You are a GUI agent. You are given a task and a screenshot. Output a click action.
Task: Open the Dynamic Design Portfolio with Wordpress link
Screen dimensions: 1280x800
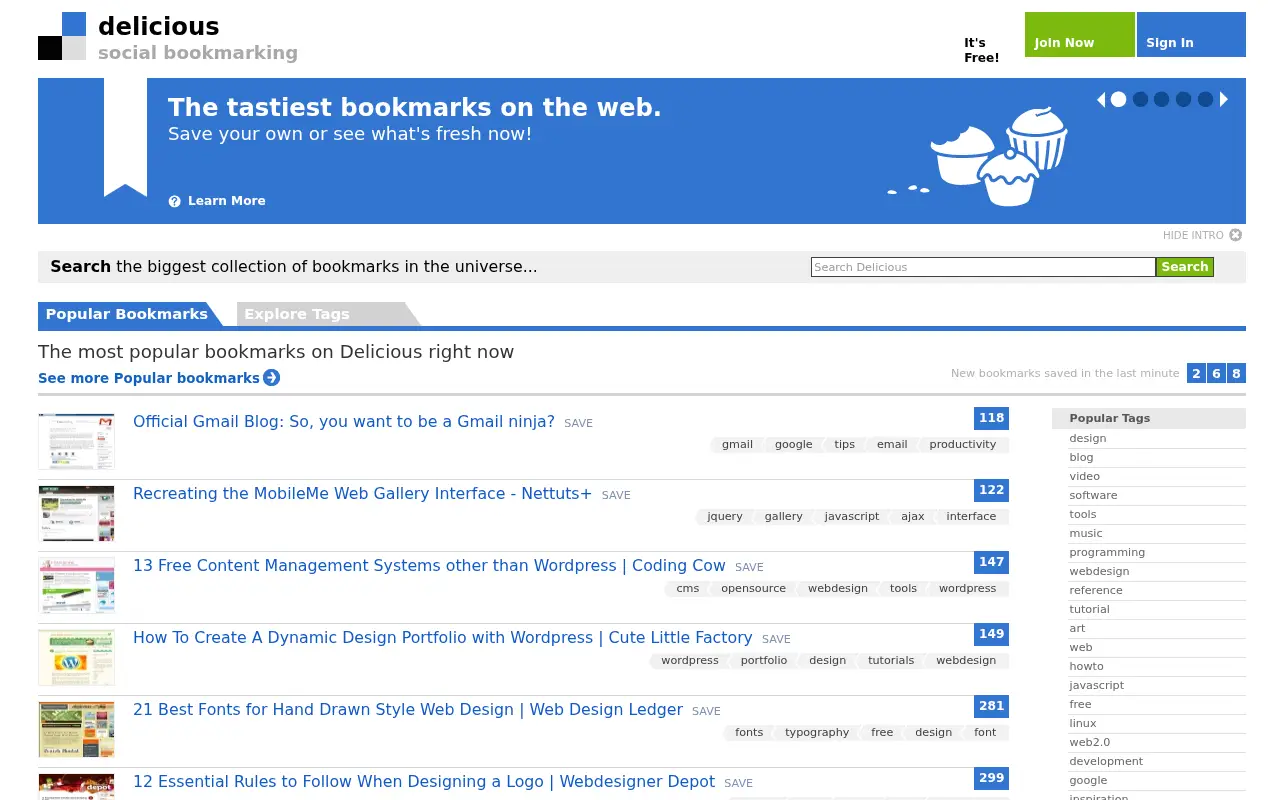click(x=443, y=638)
